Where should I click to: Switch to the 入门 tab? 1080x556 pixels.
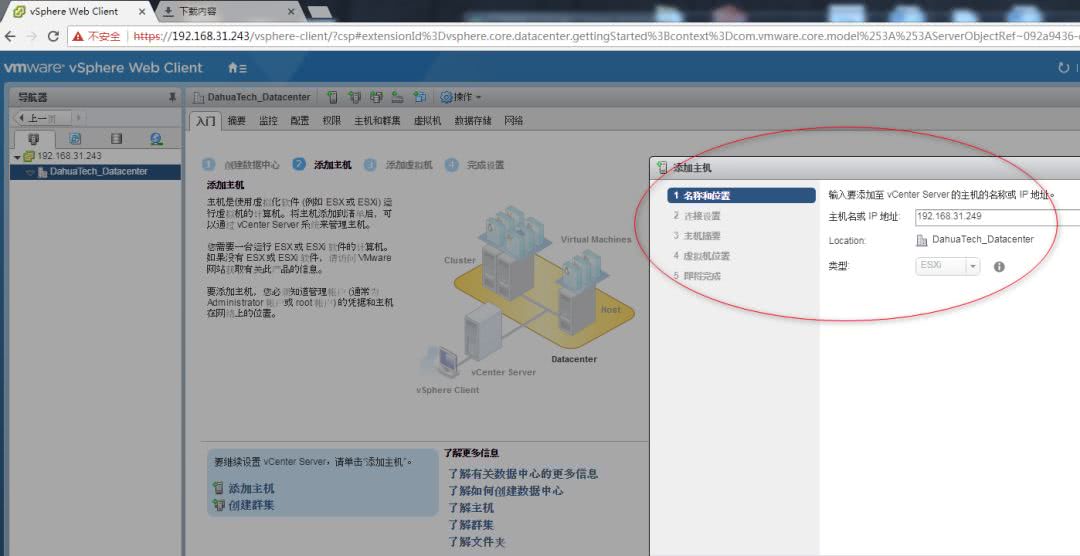click(205, 121)
